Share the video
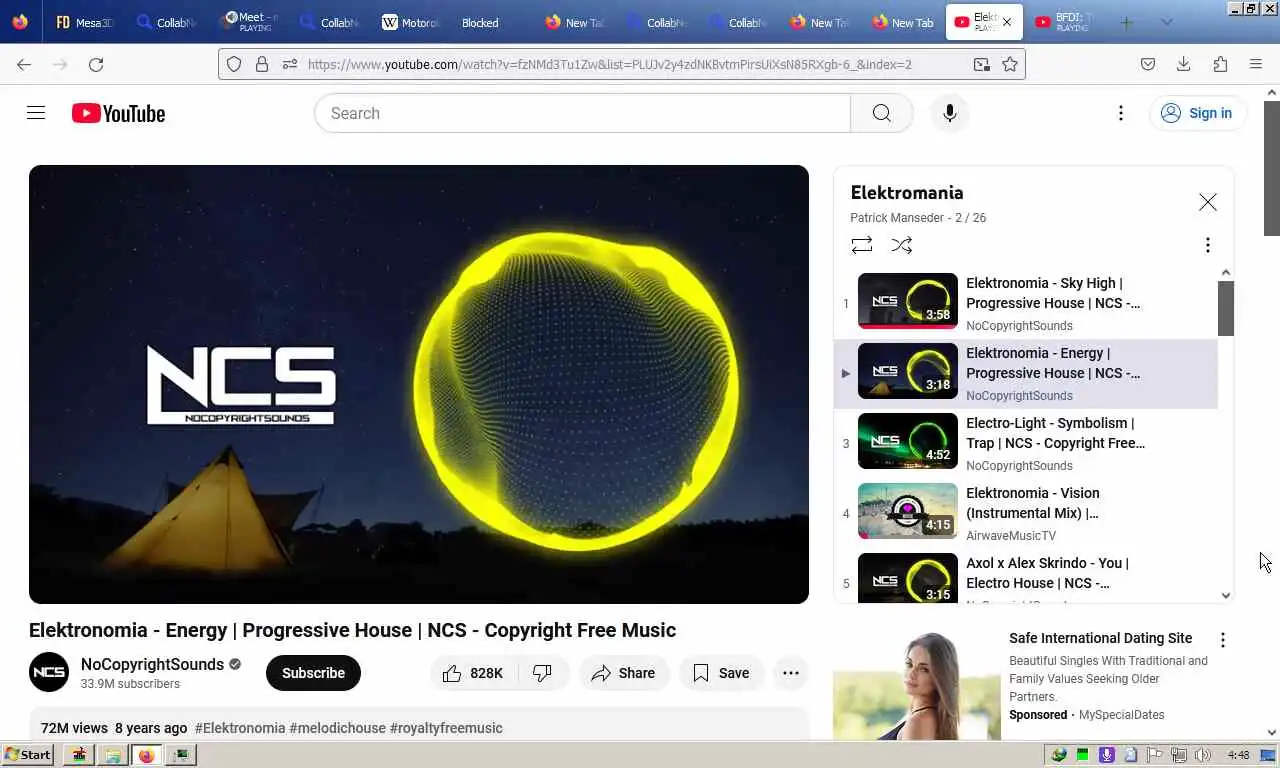Image resolution: width=1280 pixels, height=768 pixels. (623, 673)
